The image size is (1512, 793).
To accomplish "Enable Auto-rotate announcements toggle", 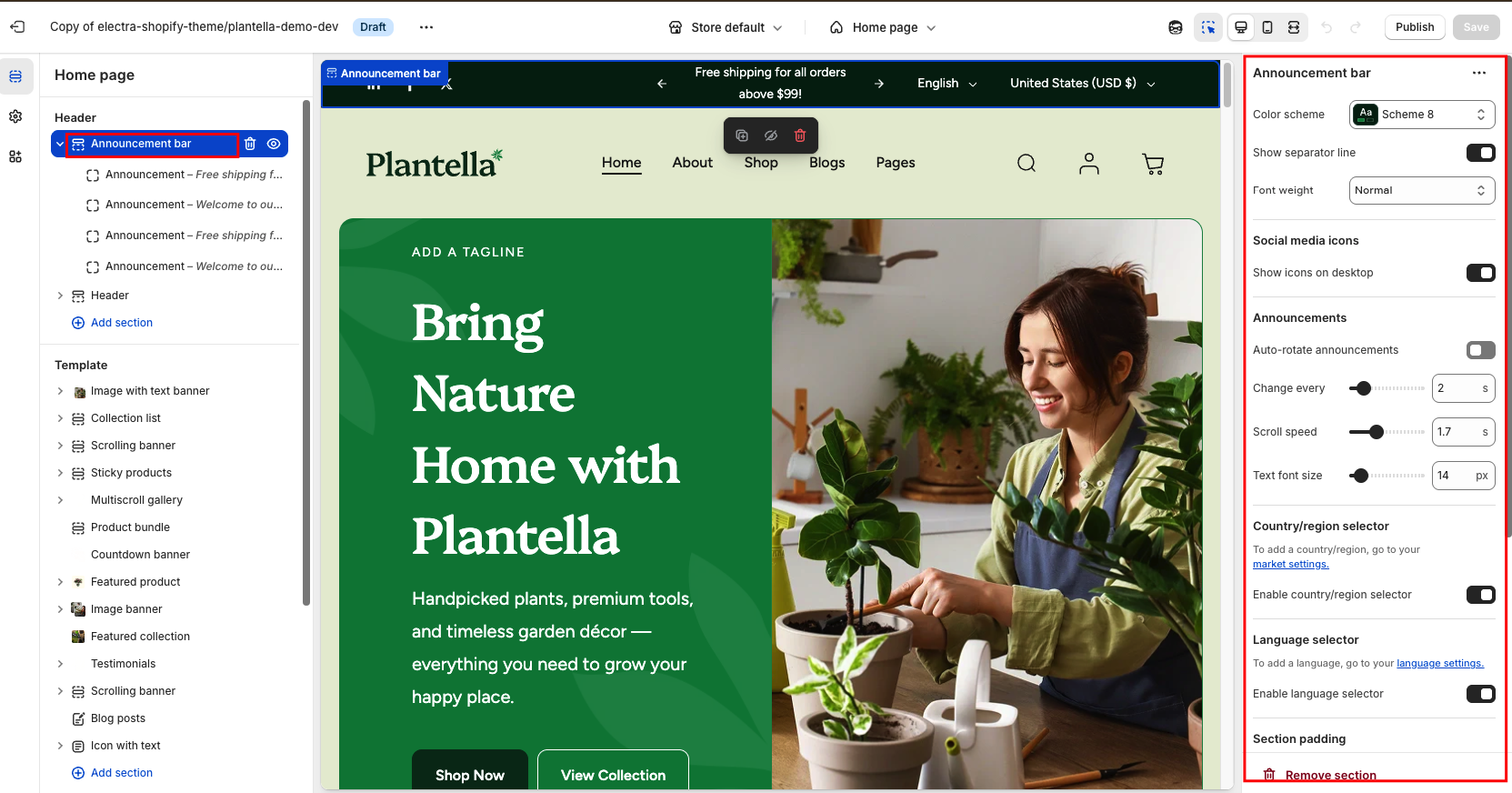I will (1480, 350).
